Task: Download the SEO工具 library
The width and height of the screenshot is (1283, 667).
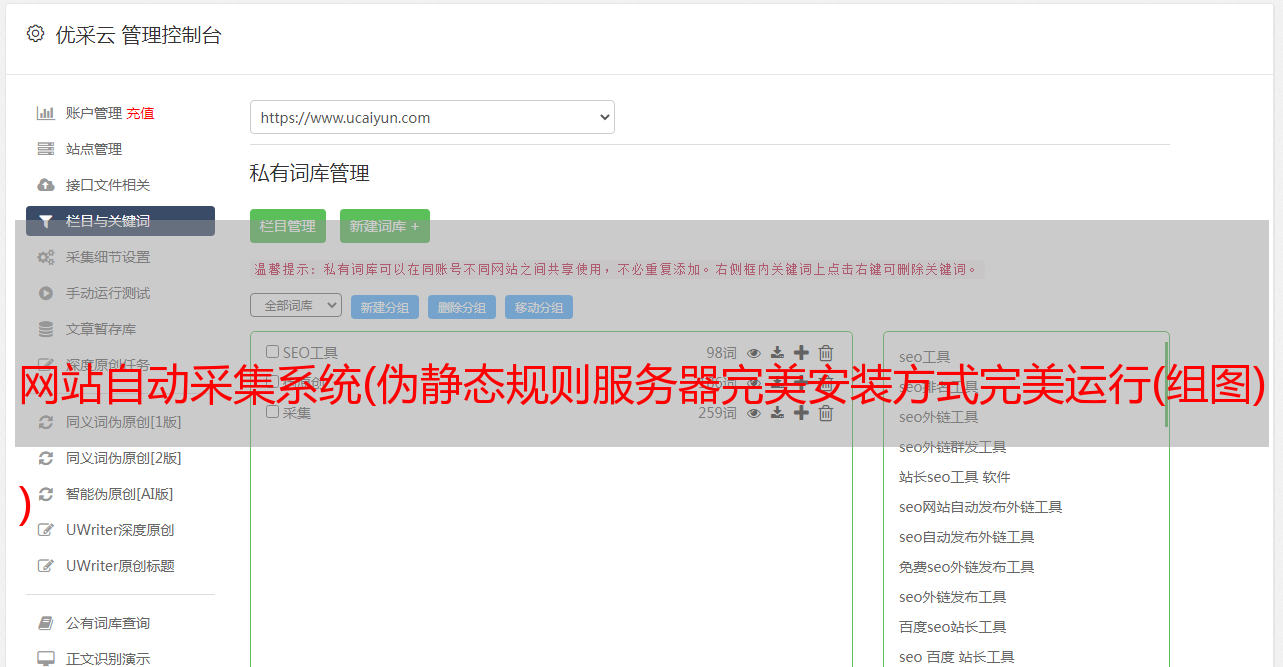Action: (x=777, y=353)
